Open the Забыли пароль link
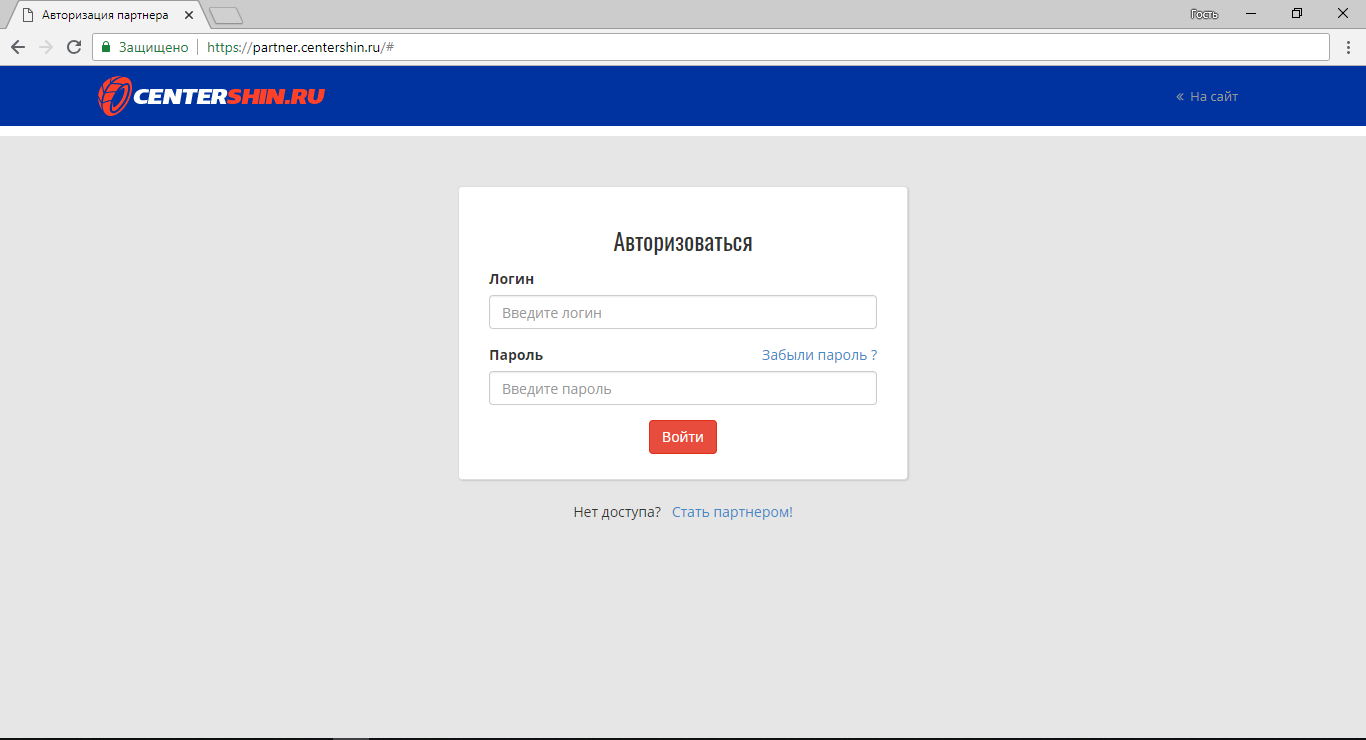 [x=819, y=355]
